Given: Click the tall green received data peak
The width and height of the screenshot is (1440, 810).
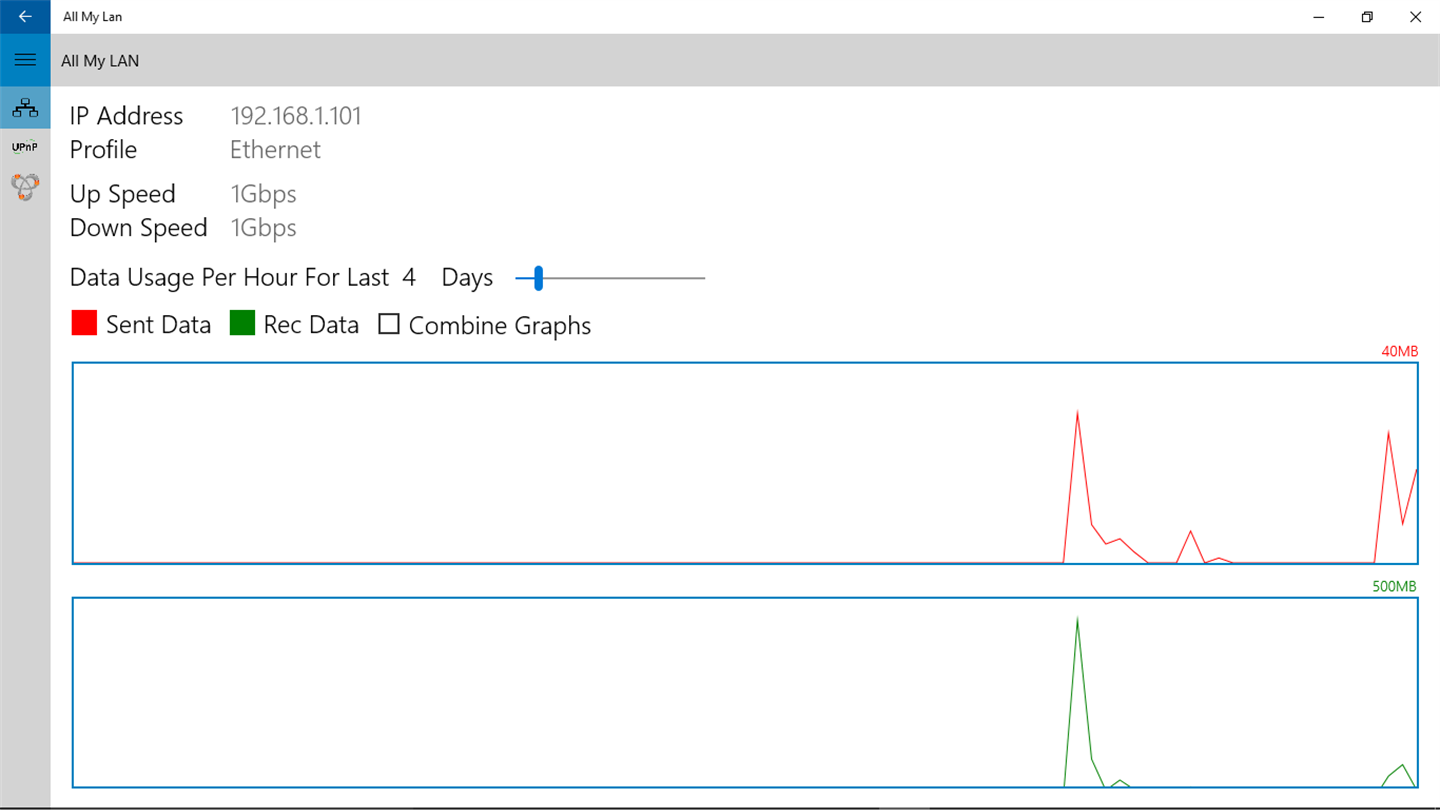Looking at the screenshot, I should point(1077,620).
